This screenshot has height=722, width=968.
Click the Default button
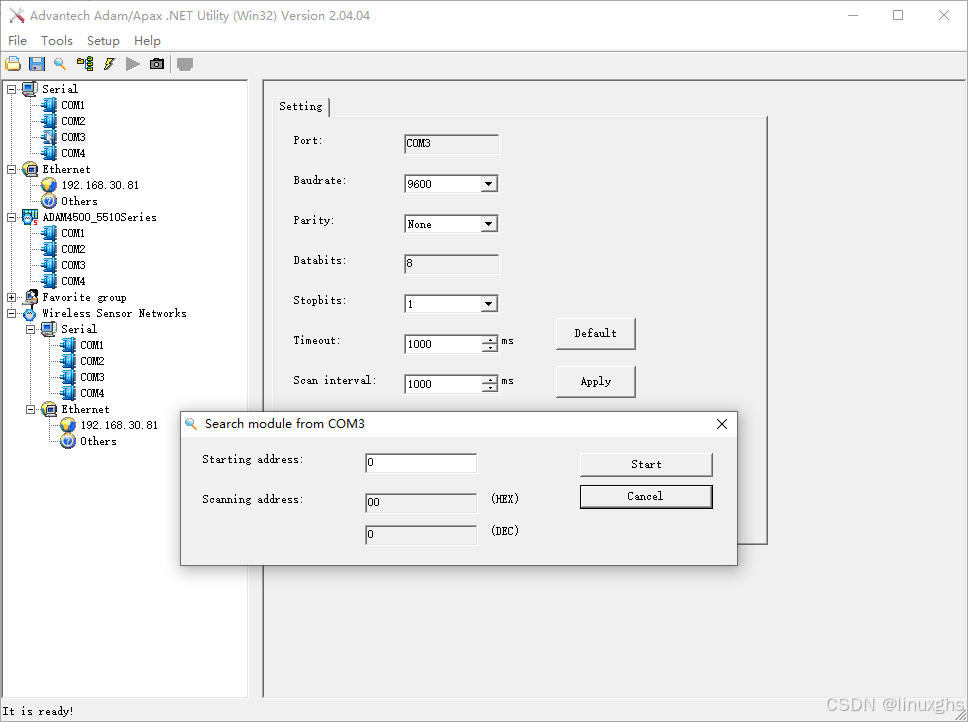(596, 334)
